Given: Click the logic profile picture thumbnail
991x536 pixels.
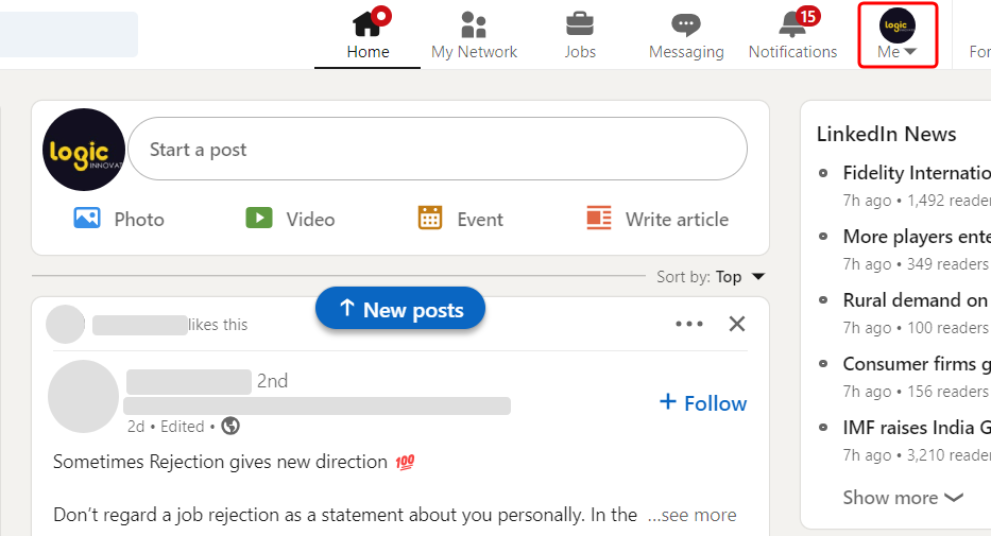Looking at the screenshot, I should coord(83,150).
